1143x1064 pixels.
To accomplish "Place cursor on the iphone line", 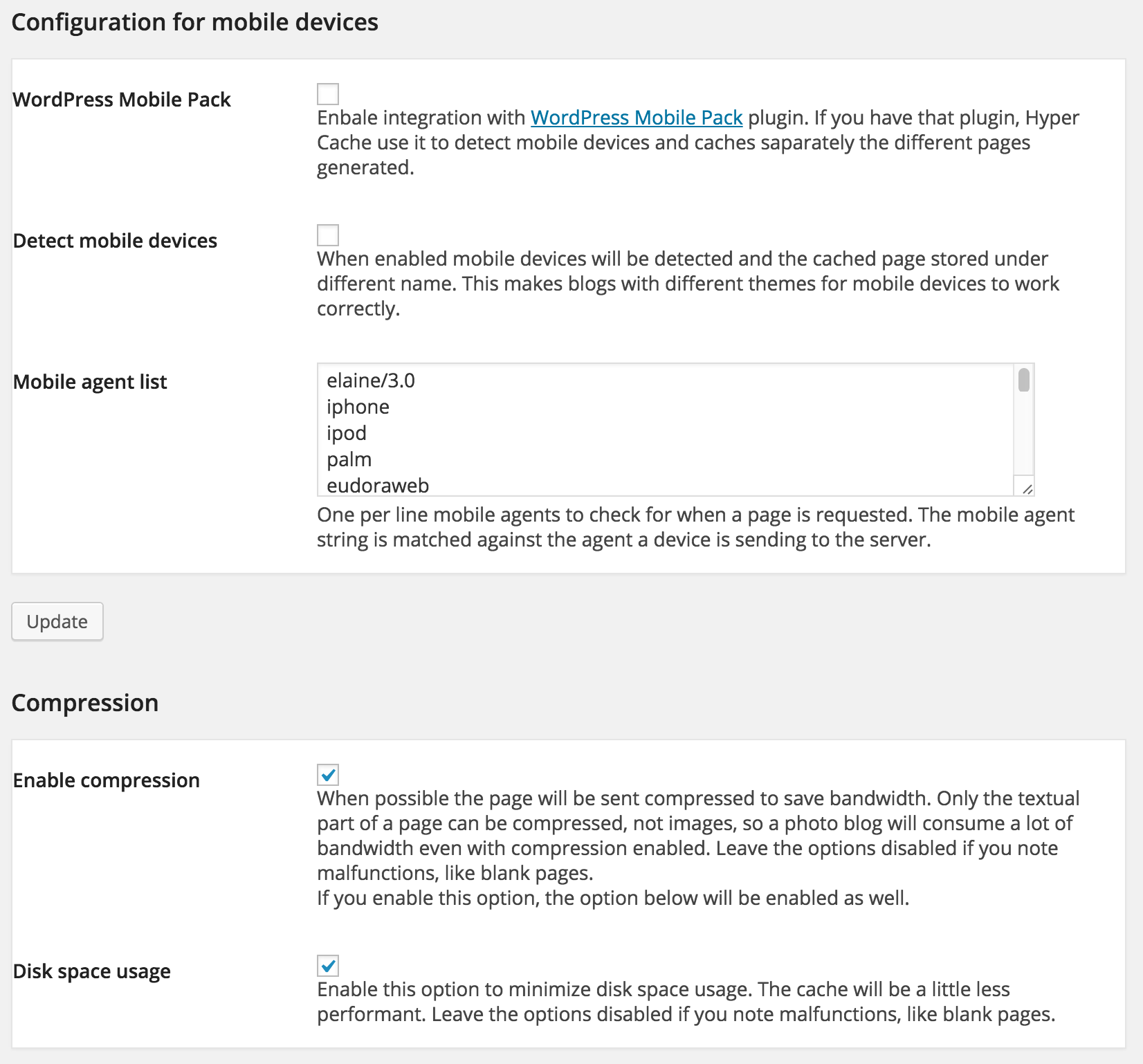I will [358, 407].
